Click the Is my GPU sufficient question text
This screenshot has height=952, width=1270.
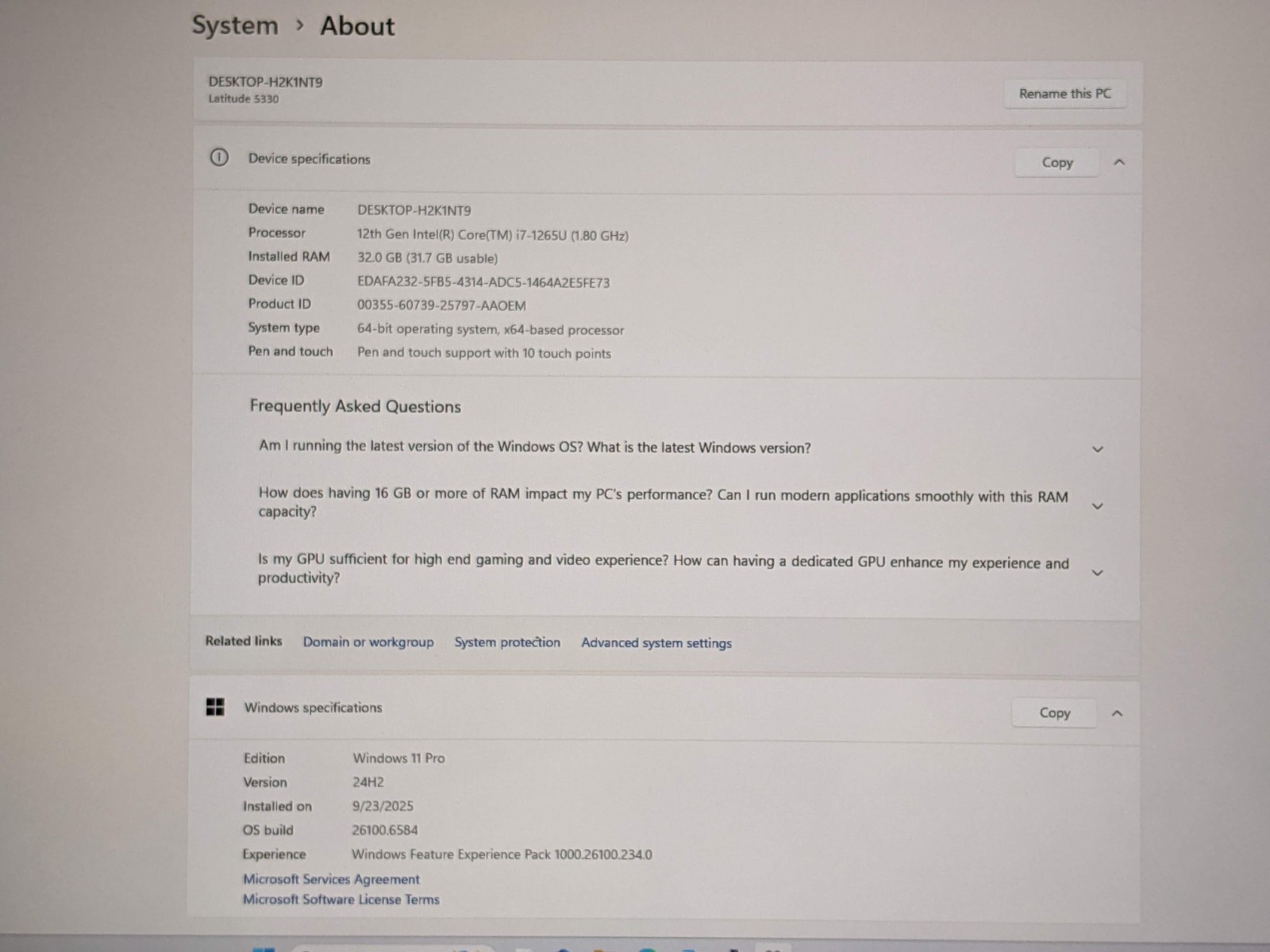click(x=663, y=569)
